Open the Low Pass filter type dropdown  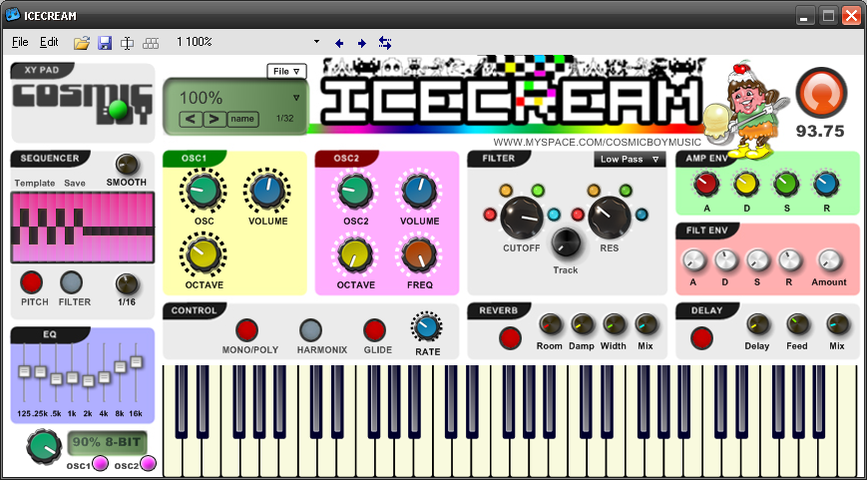pos(629,159)
